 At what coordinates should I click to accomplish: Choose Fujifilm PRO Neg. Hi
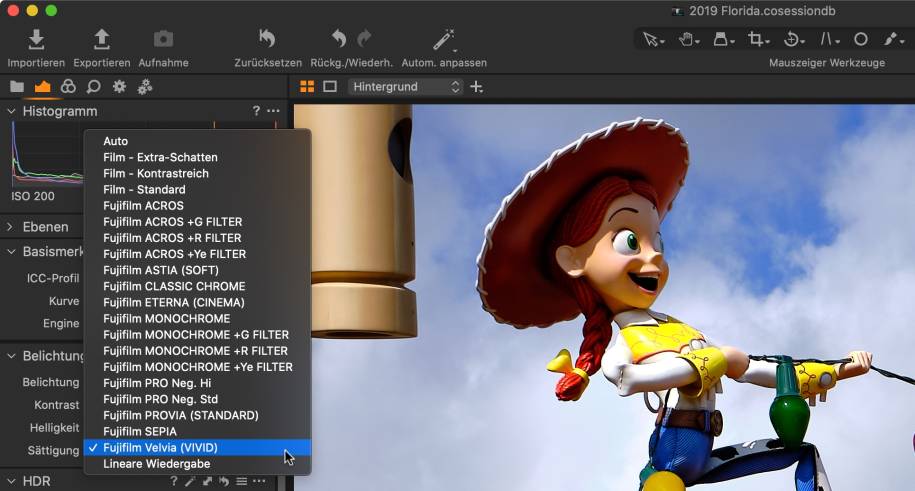click(x=197, y=383)
